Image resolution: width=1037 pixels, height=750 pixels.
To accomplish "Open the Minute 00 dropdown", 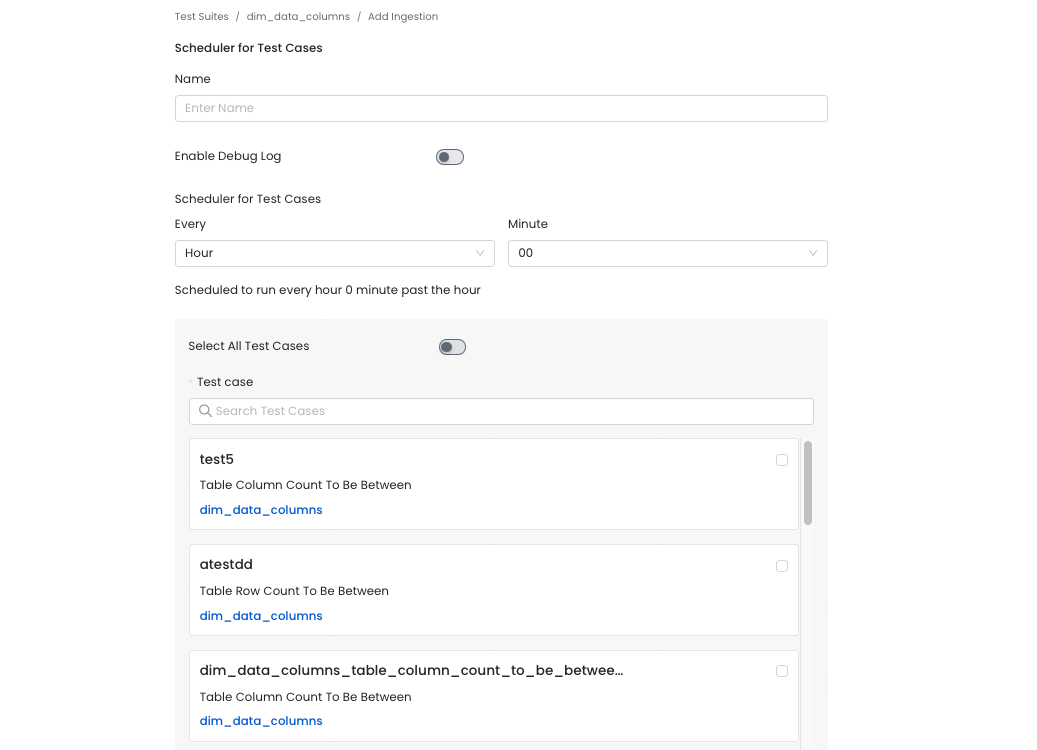I will tap(667, 253).
